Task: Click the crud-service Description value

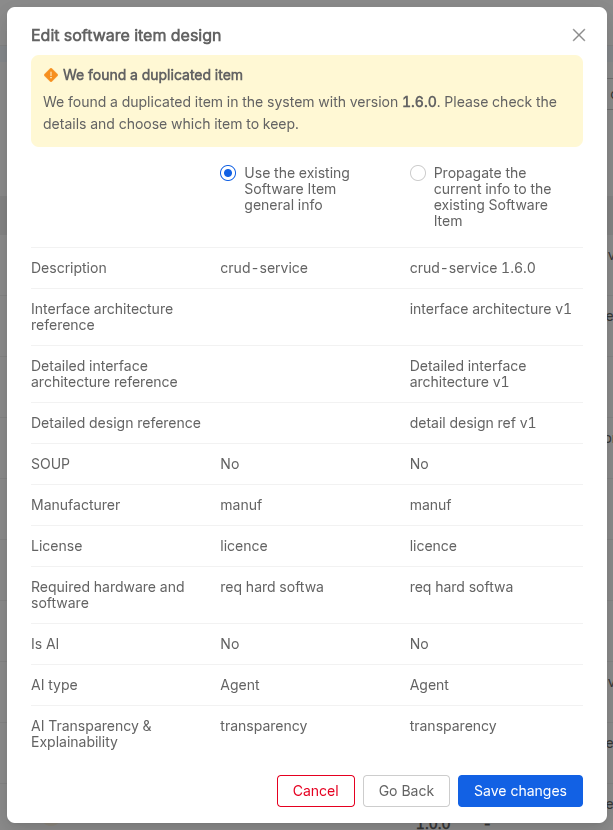Action: pos(264,268)
